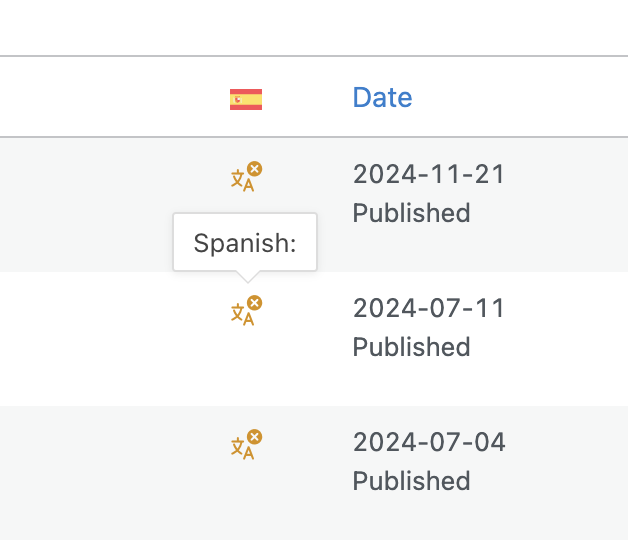Click the x badge on the 2024-11-21 translation icon
Viewport: 628px width, 560px height.
[254, 169]
